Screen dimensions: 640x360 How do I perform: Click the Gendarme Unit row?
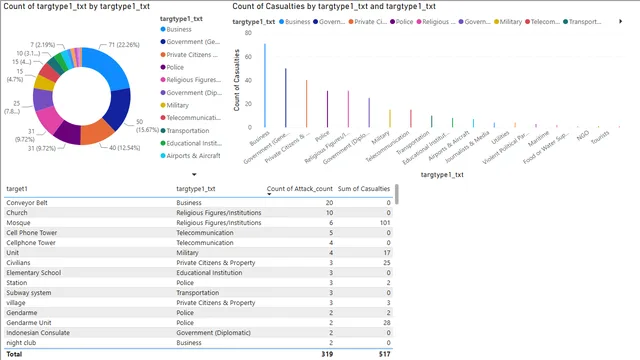click(198, 323)
